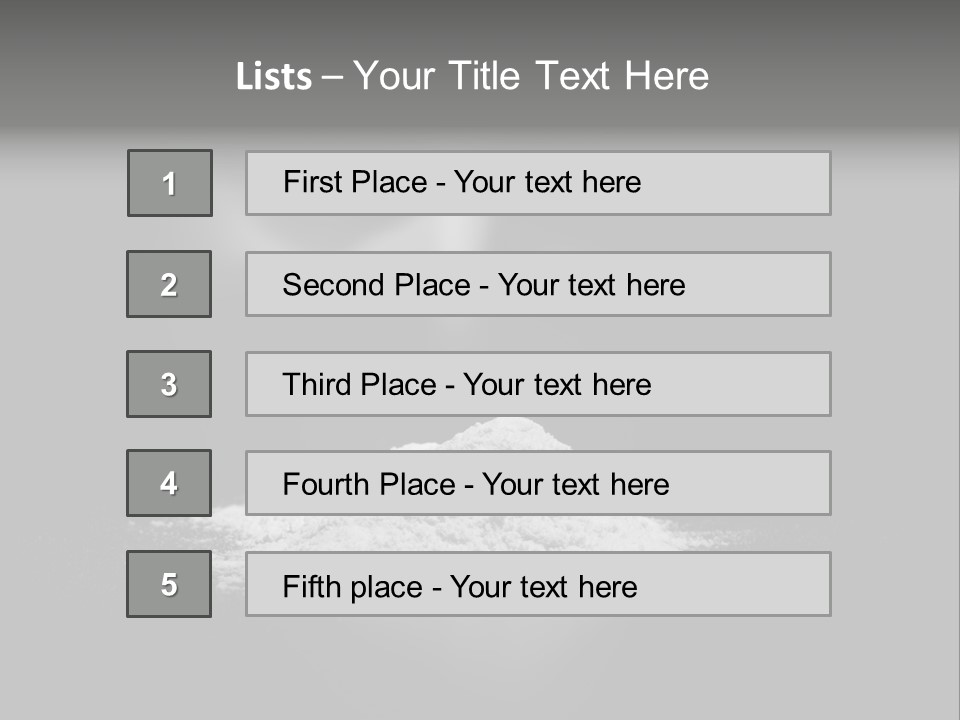The width and height of the screenshot is (960, 720).
Task: Choose the number 4 square
Action: click(x=169, y=483)
